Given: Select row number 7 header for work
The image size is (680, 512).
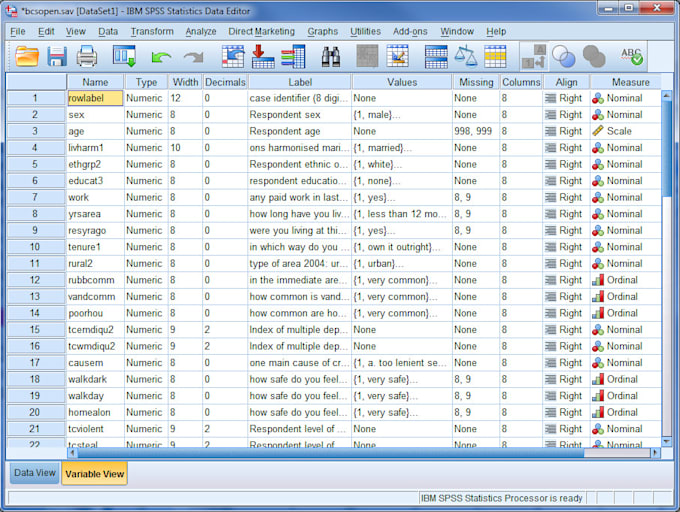Looking at the screenshot, I should (x=36, y=197).
